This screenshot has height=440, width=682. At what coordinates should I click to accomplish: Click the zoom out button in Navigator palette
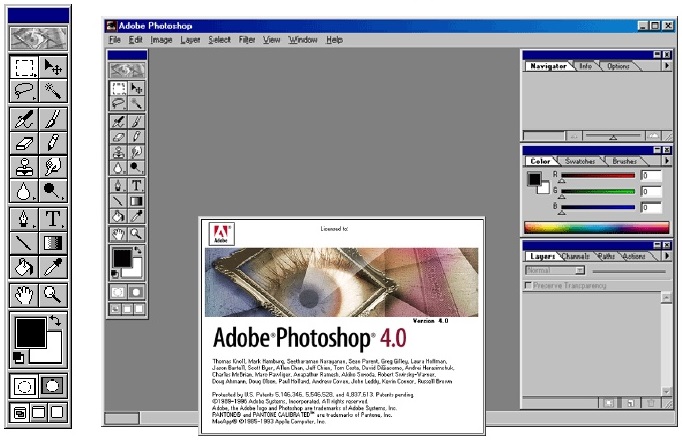coord(574,137)
